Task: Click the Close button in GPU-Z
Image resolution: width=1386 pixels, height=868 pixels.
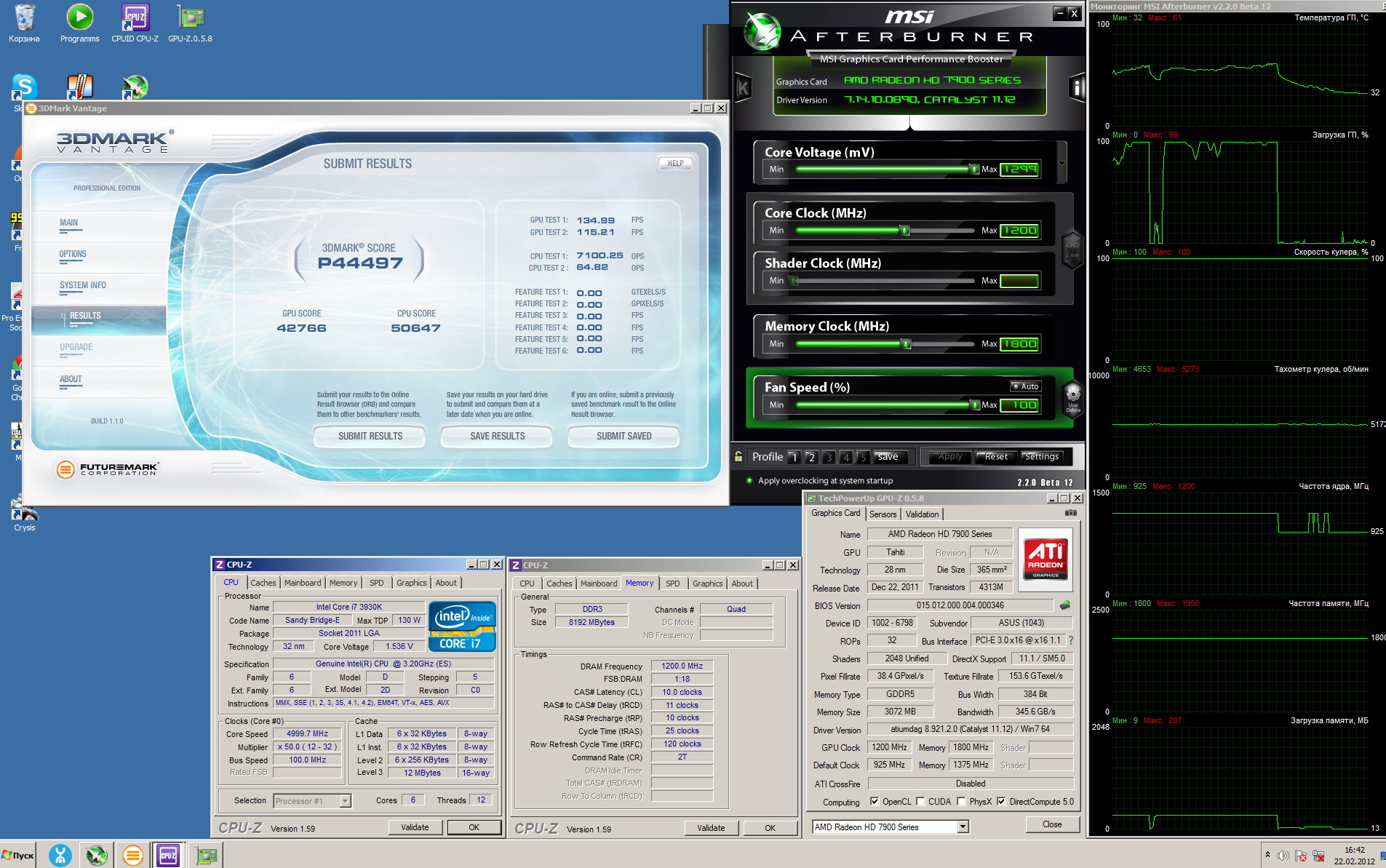Action: click(1051, 824)
